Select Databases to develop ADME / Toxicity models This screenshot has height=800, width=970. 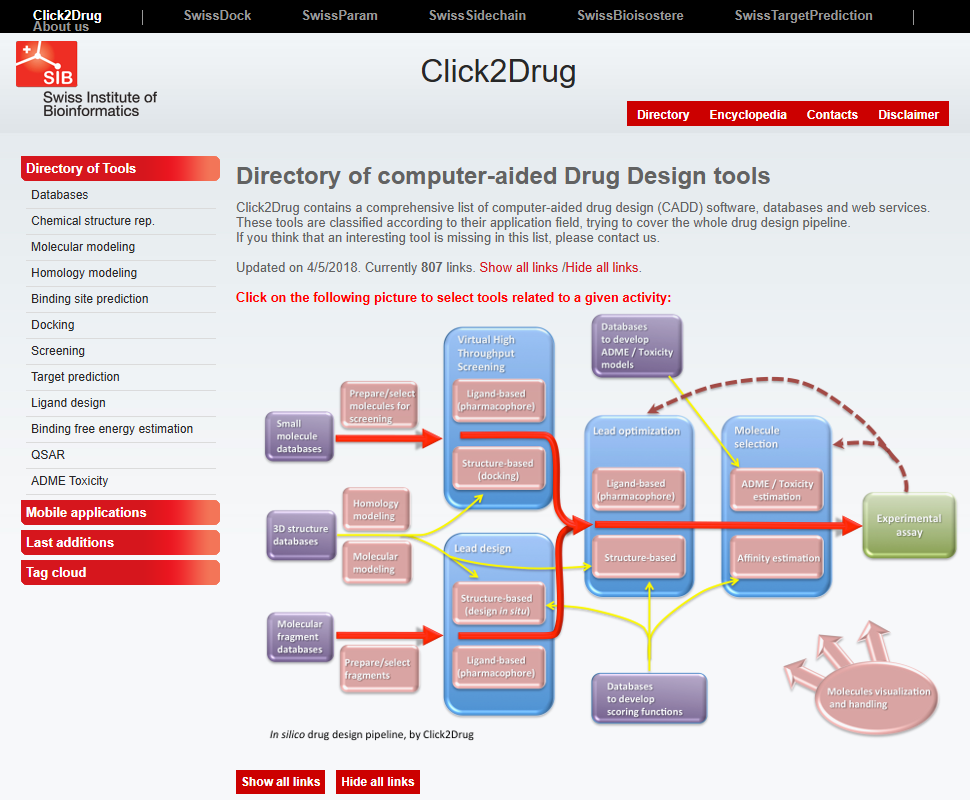click(x=637, y=346)
